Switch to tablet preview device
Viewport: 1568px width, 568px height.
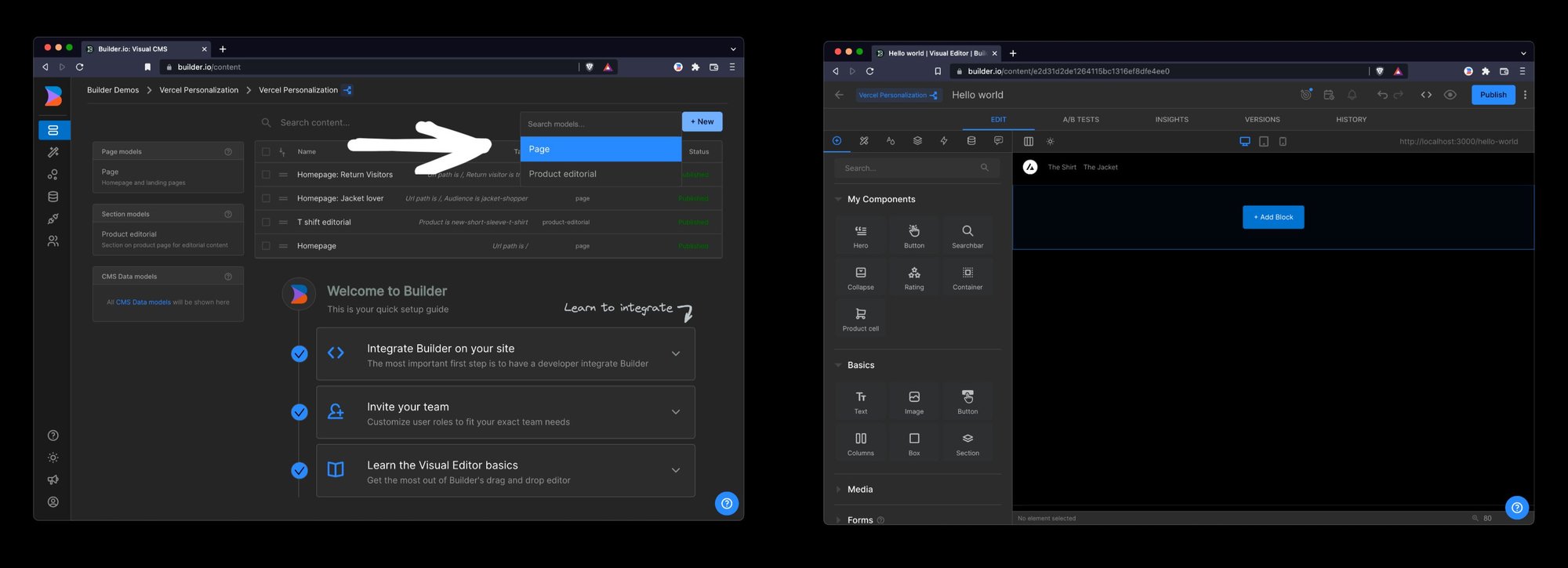1264,142
